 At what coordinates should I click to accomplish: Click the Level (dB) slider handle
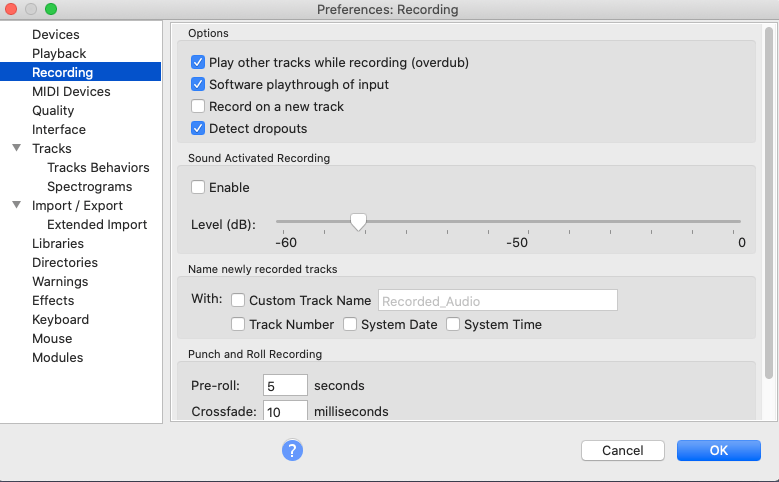point(358,222)
